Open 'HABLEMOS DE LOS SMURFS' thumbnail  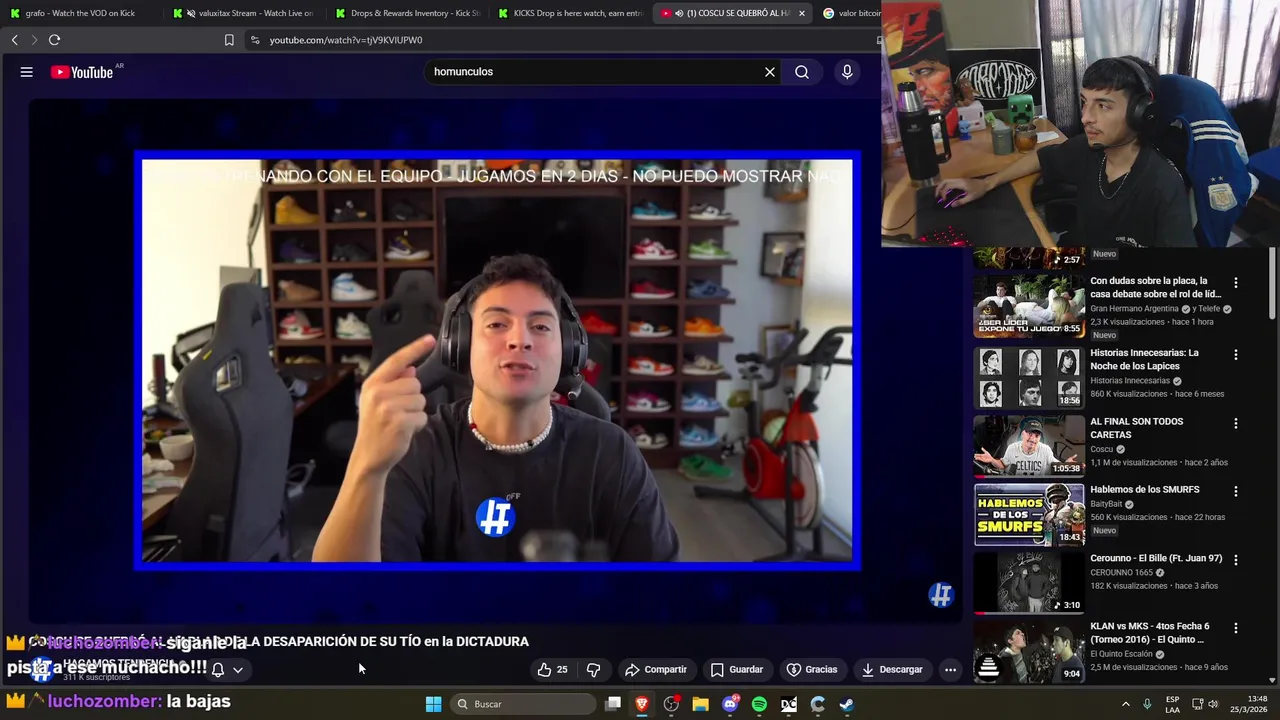1029,514
